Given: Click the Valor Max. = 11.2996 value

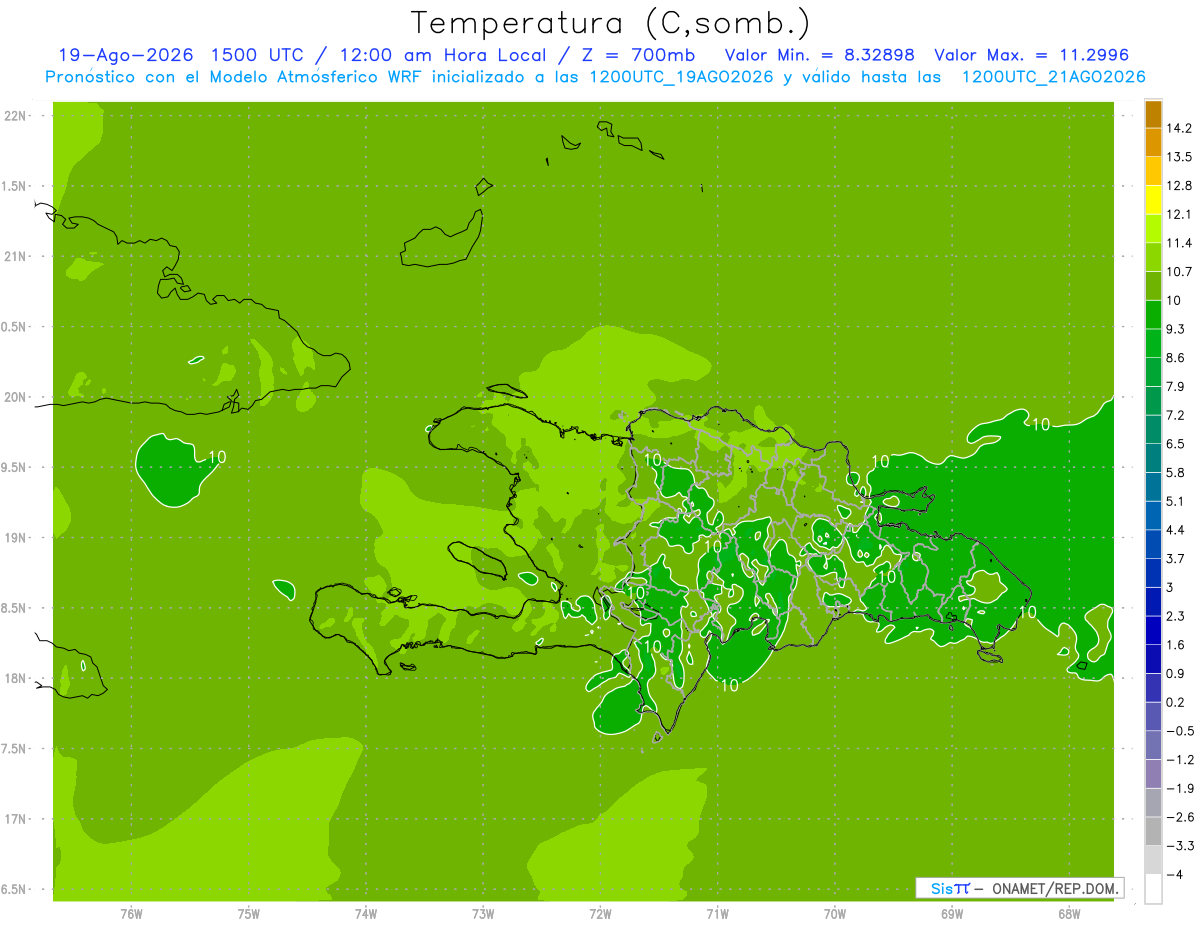Looking at the screenshot, I should 1032,55.
